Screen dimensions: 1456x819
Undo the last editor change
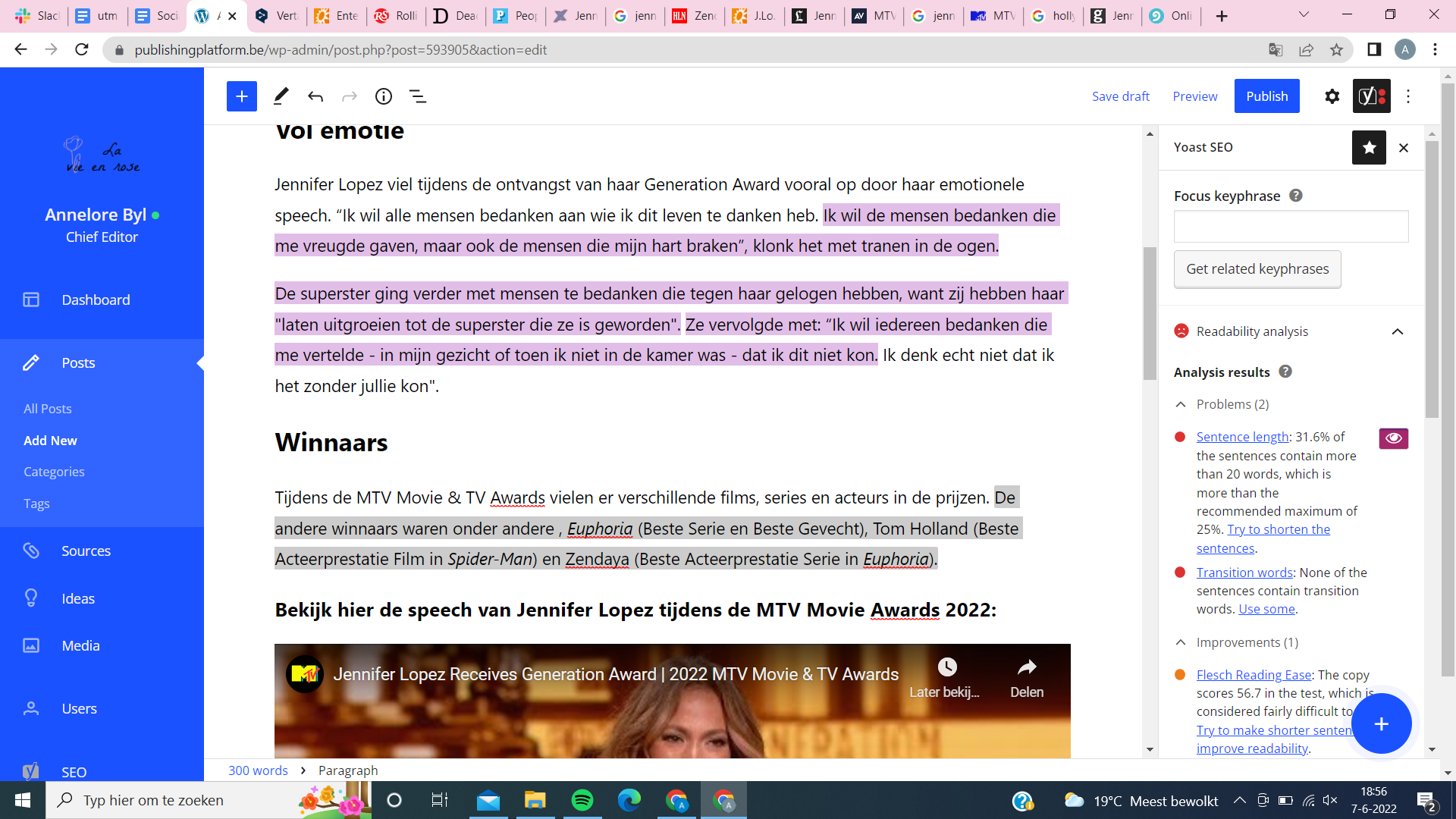[315, 96]
